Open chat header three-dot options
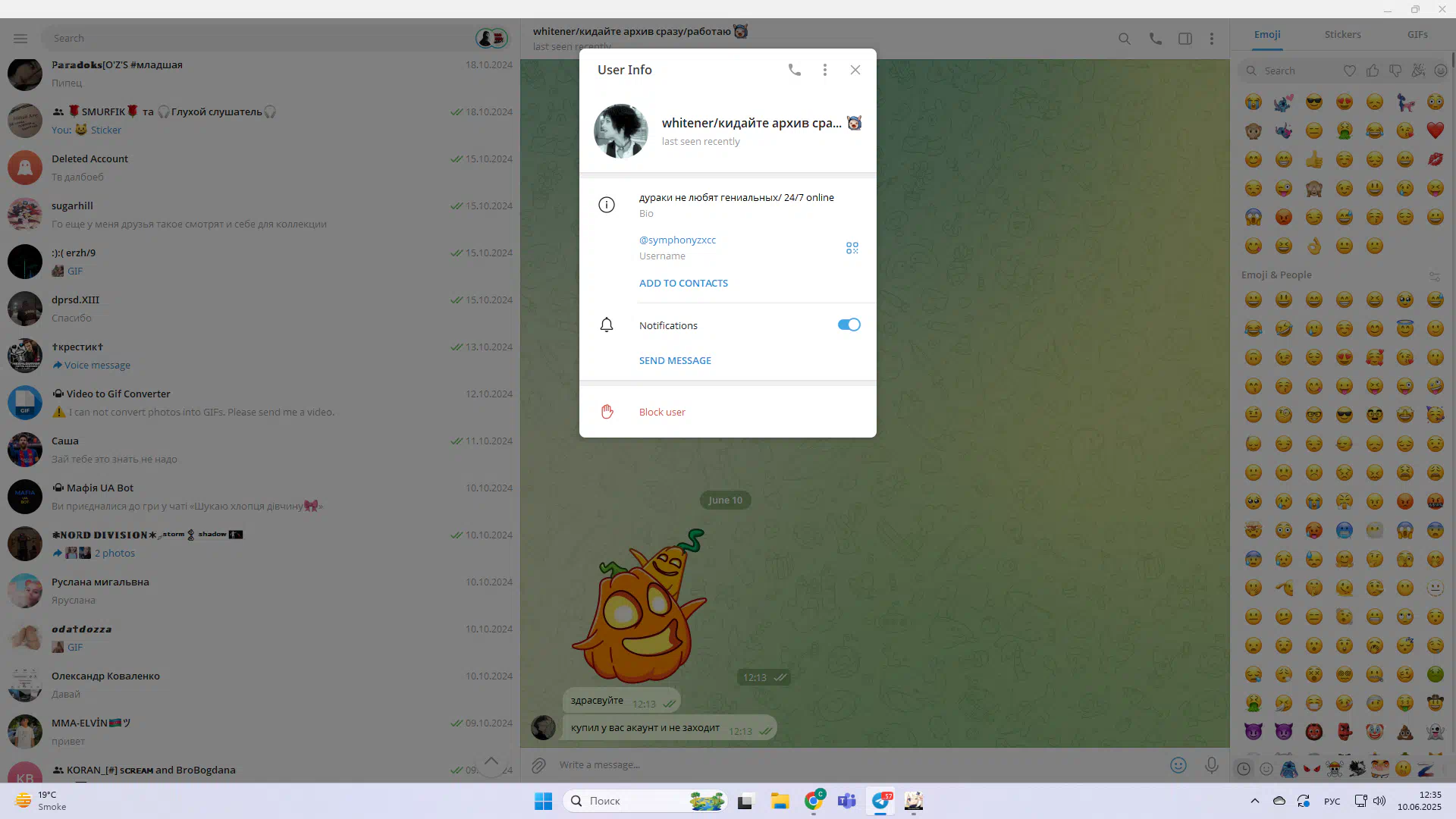Image resolution: width=1456 pixels, height=819 pixels. click(1212, 39)
